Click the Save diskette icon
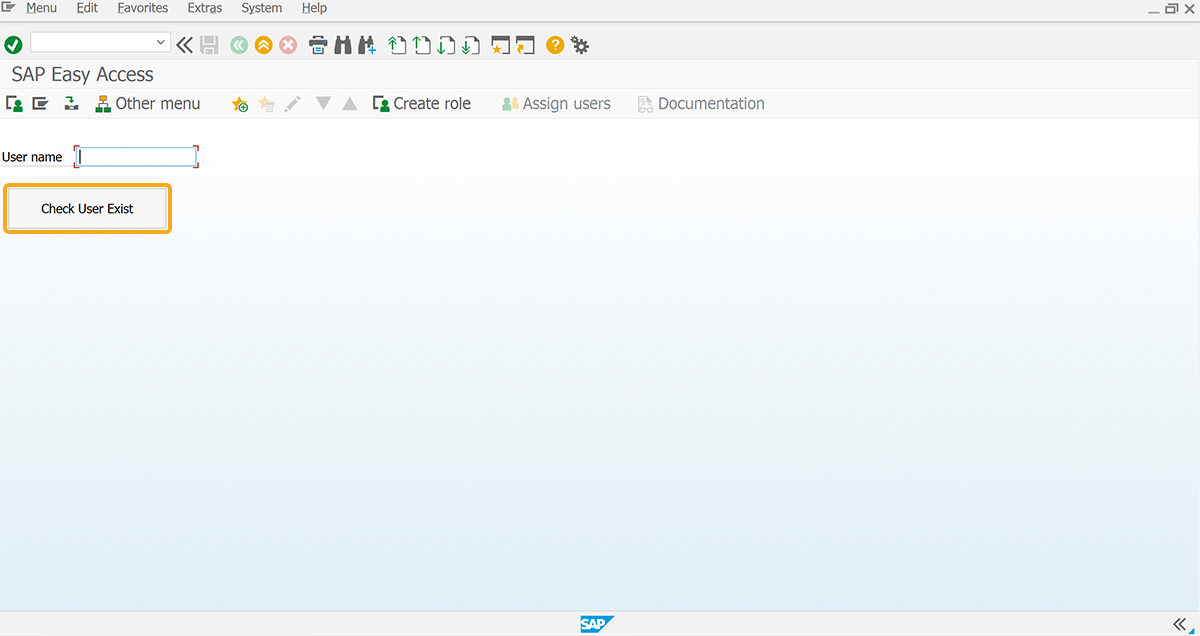 click(x=209, y=45)
